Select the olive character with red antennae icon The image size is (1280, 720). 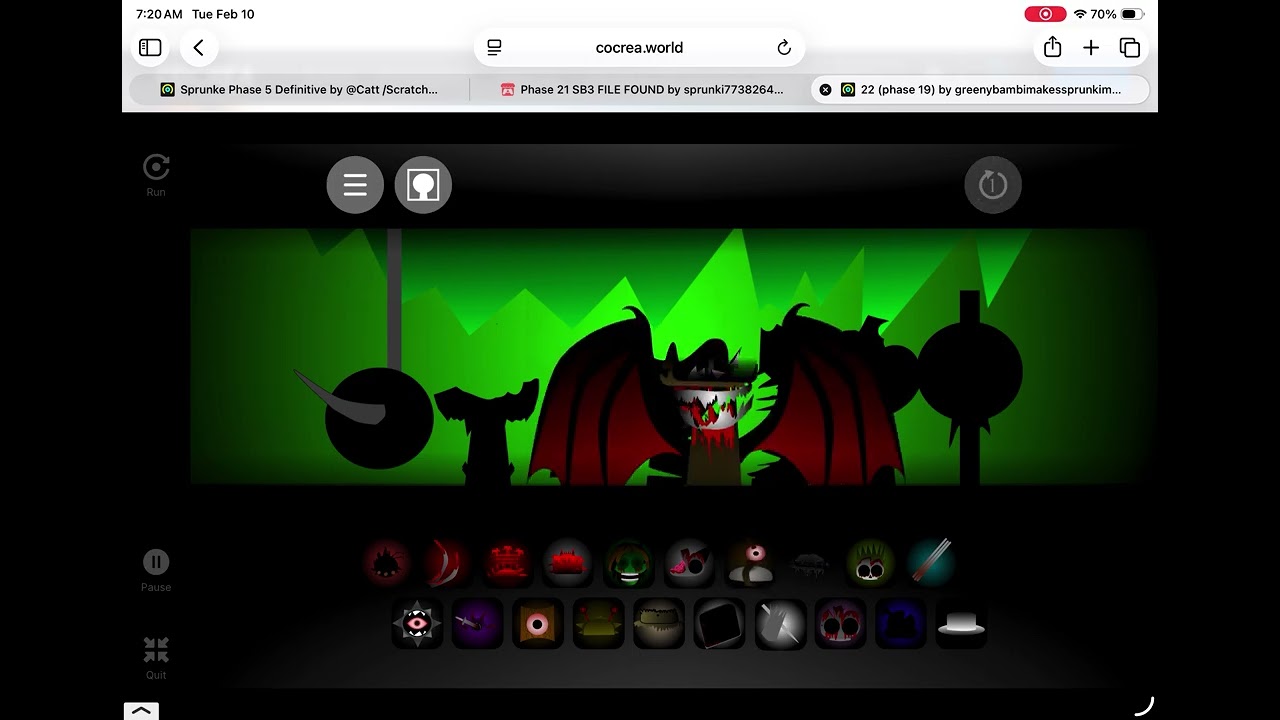[598, 624]
